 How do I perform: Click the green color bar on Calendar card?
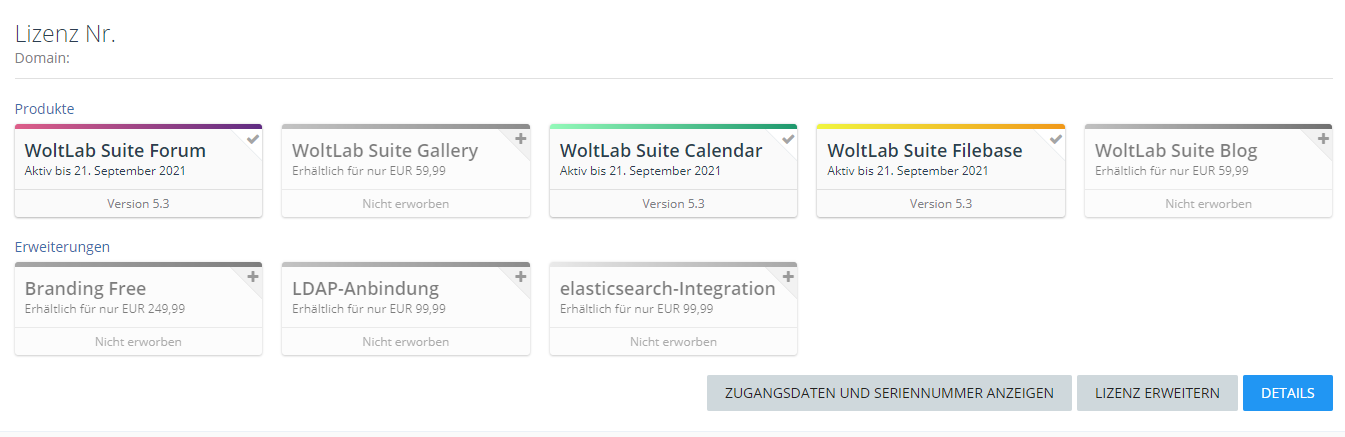click(673, 127)
